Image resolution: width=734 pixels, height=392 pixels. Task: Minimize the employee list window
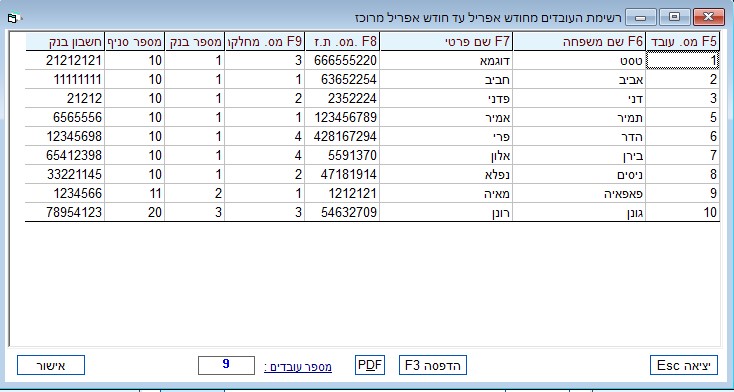pos(641,17)
